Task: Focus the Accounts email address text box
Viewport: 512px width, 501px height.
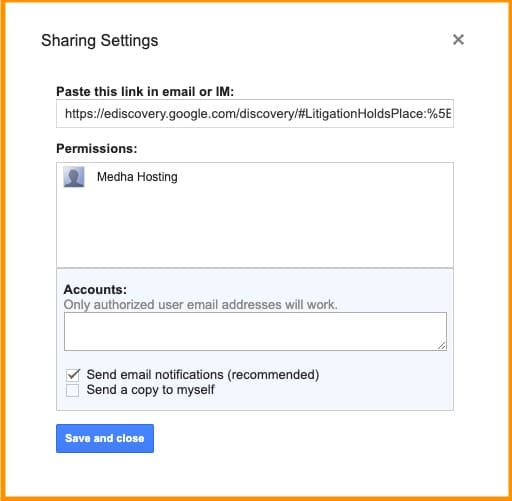Action: (x=255, y=331)
